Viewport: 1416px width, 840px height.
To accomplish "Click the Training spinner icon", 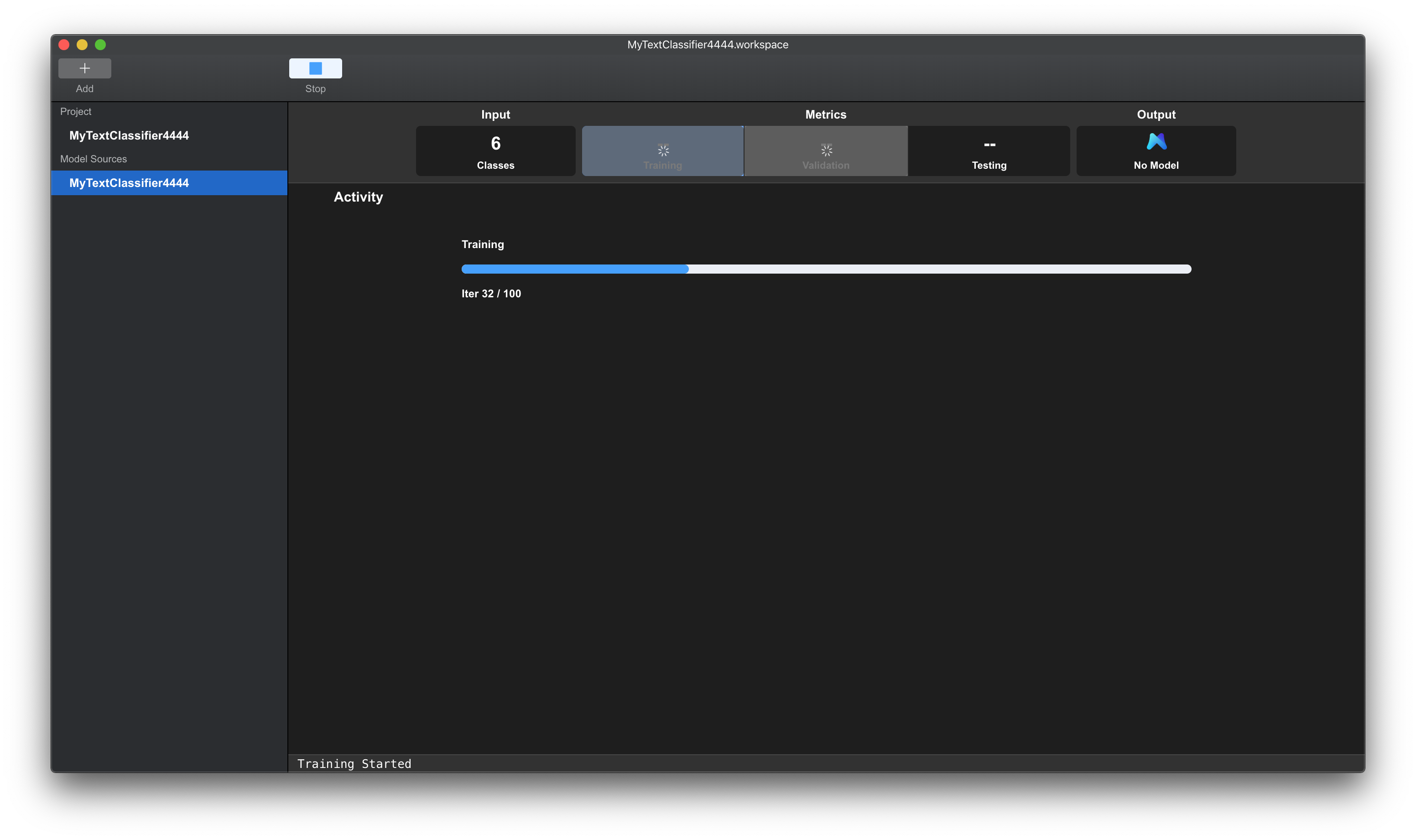I will click(663, 150).
